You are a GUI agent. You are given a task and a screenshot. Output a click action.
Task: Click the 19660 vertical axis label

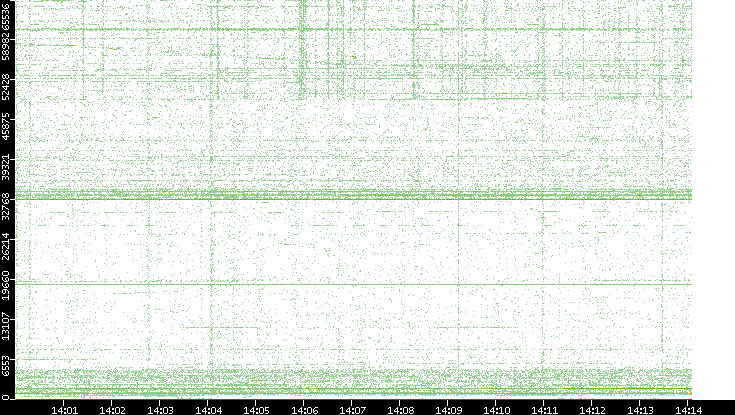click(x=5, y=286)
